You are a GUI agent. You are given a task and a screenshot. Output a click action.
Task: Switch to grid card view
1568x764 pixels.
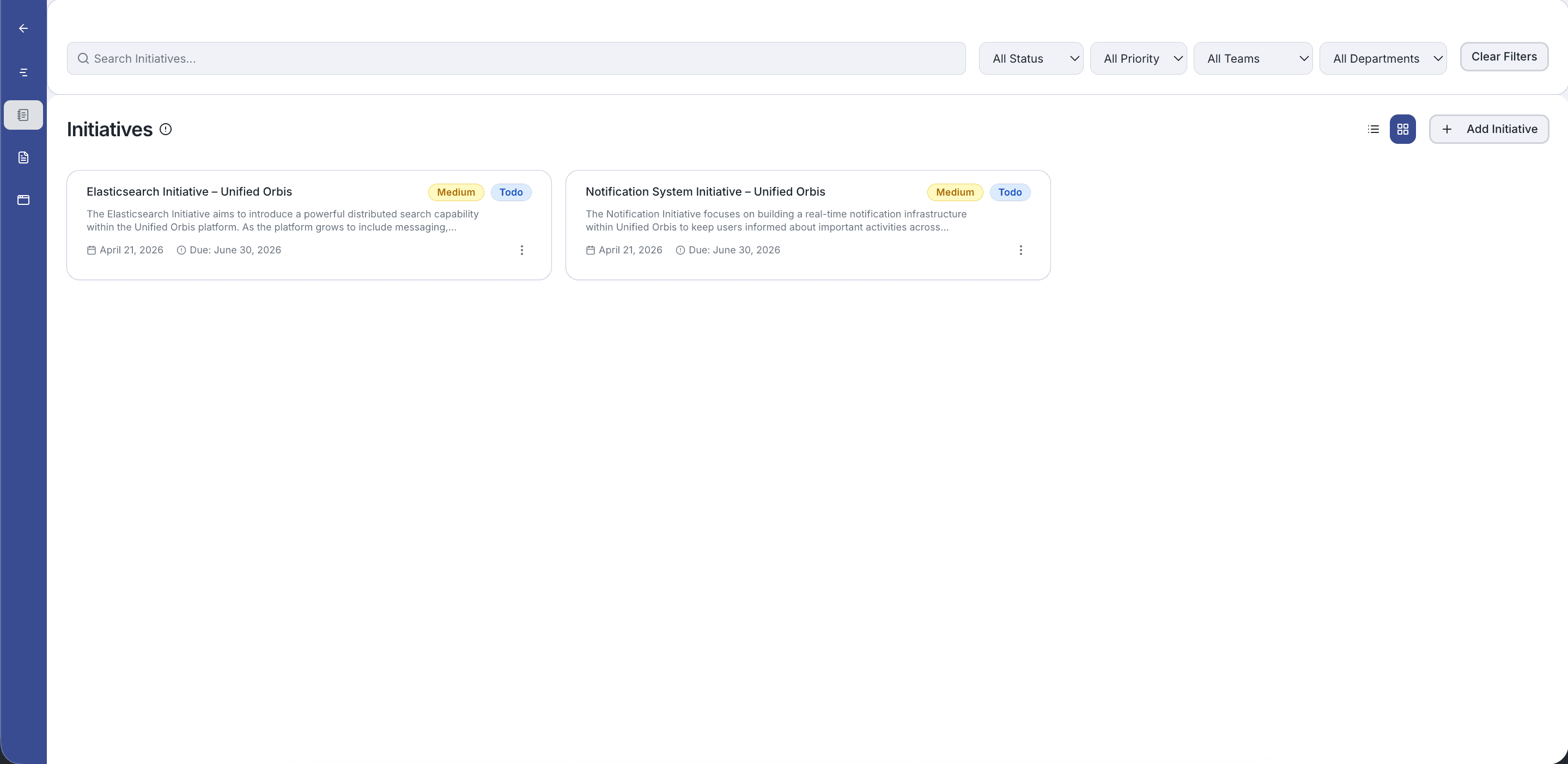(x=1402, y=129)
